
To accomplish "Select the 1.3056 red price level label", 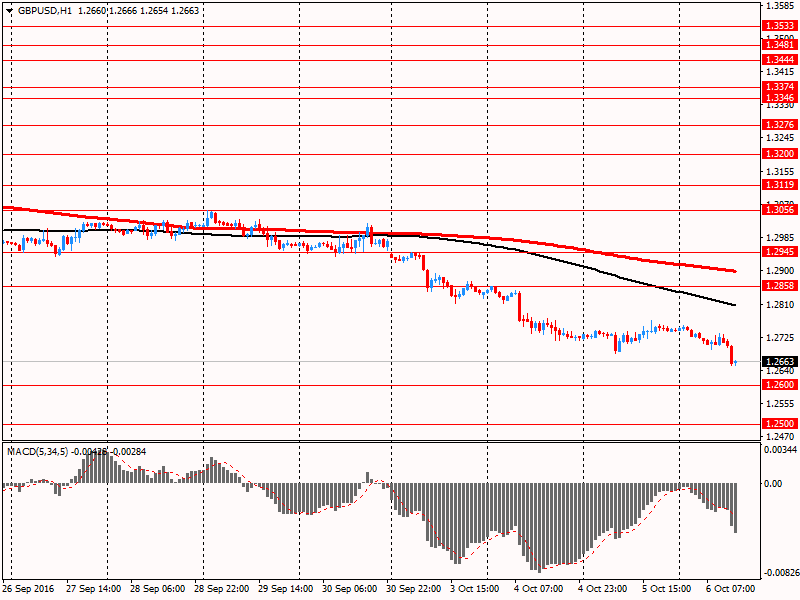I will click(x=780, y=210).
